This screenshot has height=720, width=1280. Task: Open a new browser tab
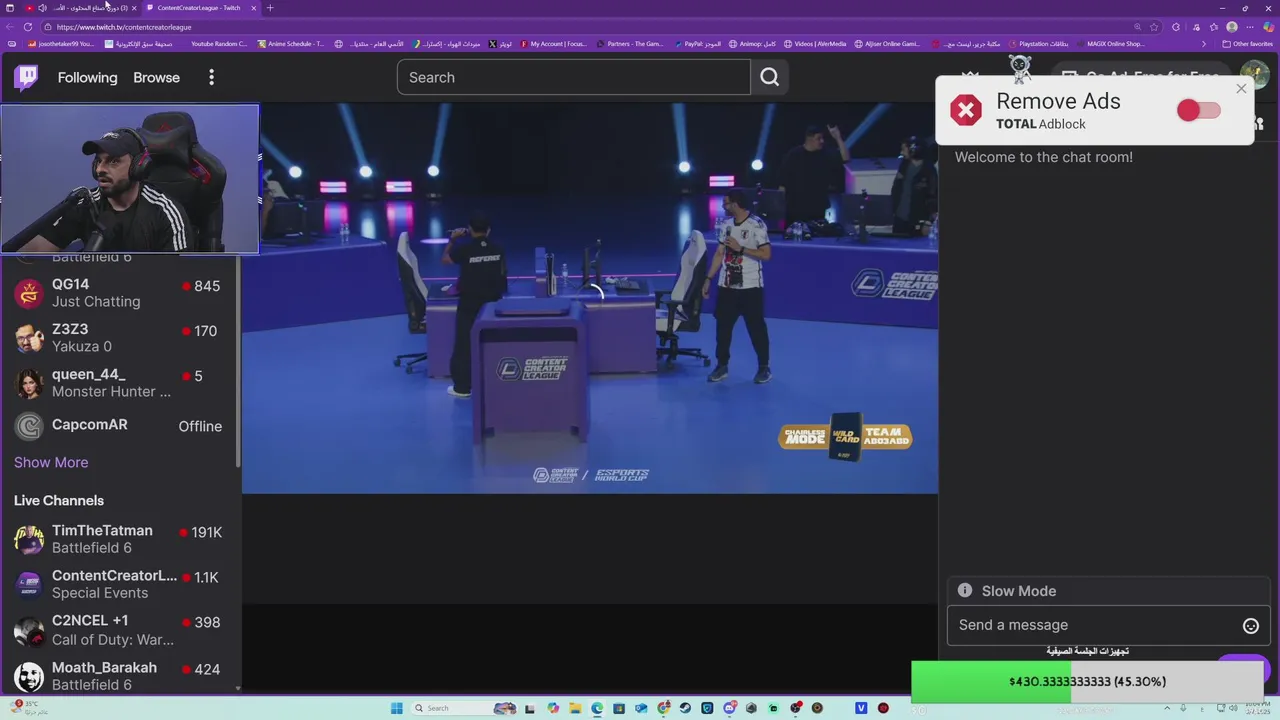(x=270, y=8)
